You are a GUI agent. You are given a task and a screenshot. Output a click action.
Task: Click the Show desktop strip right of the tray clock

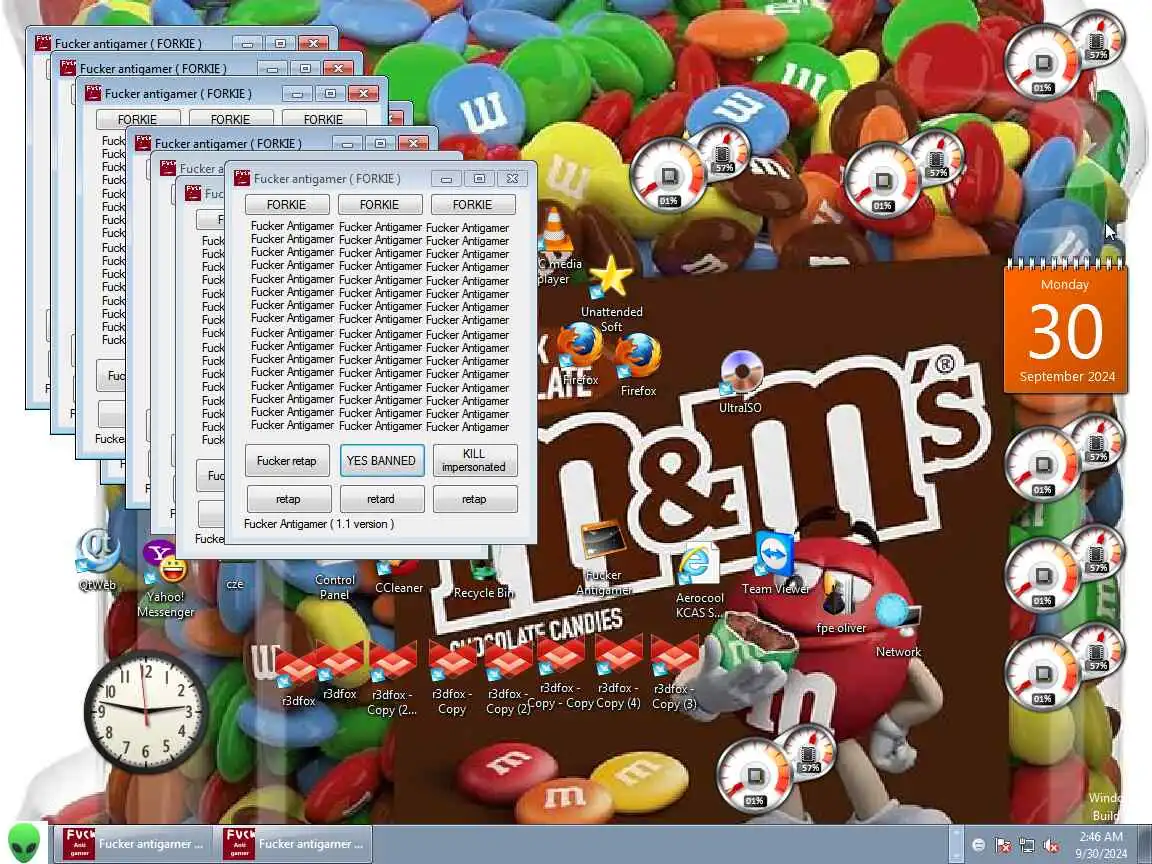click(1144, 843)
